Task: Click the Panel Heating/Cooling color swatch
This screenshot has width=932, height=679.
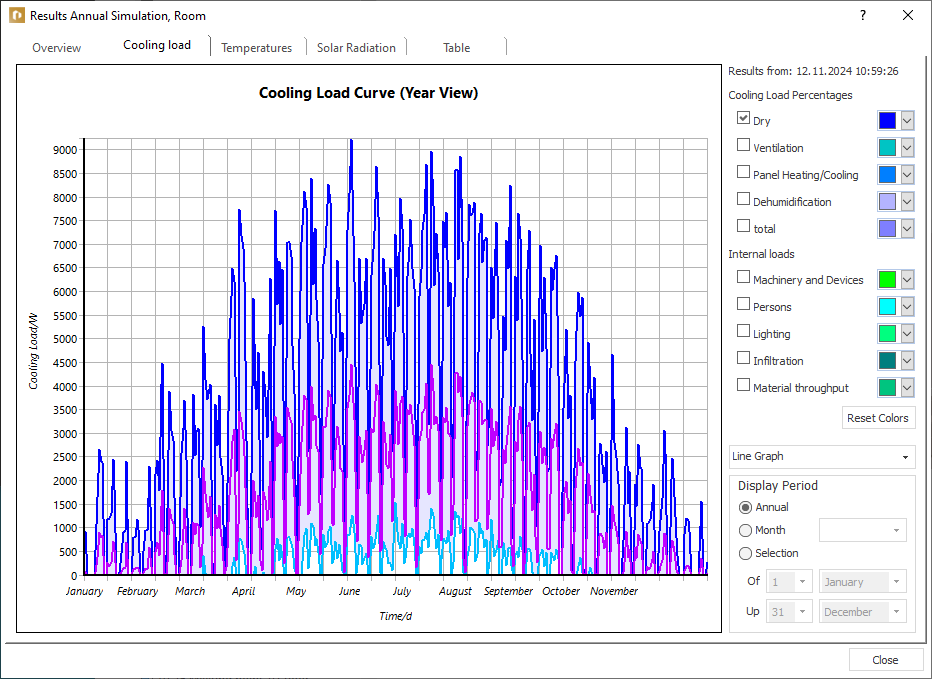Action: [x=887, y=174]
